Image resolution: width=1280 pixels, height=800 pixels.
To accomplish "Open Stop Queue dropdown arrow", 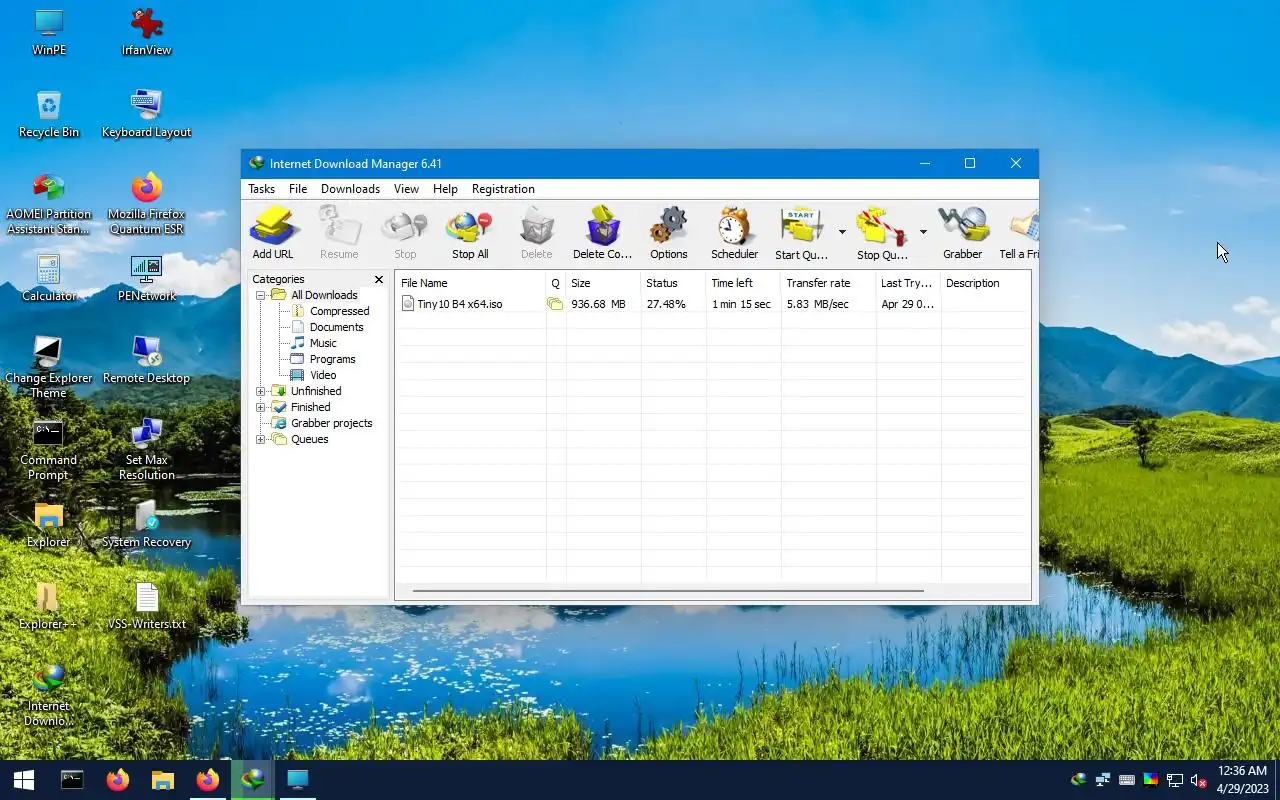I will 923,232.
